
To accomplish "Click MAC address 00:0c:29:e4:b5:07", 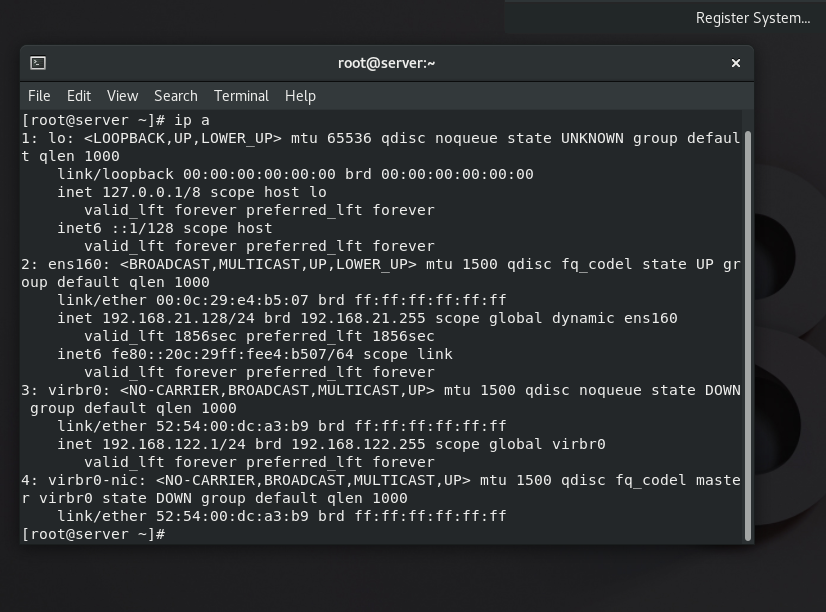I will pyautogui.click(x=232, y=300).
